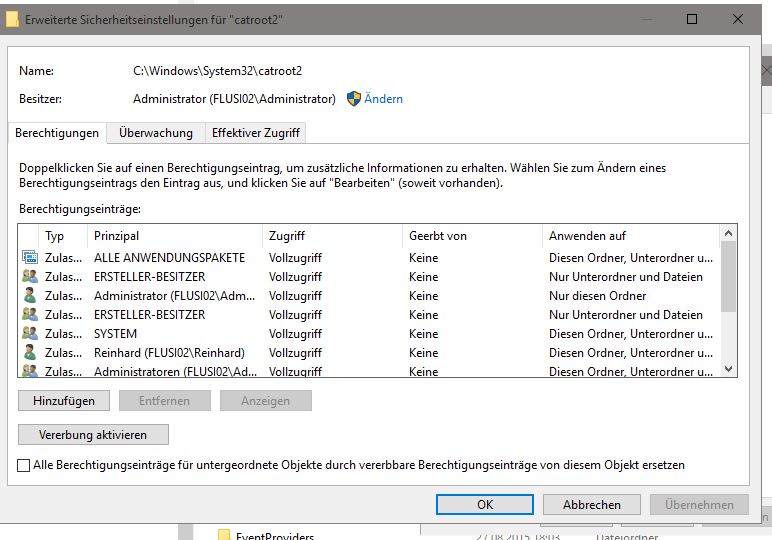Click the Übernehmen button

coord(699,505)
